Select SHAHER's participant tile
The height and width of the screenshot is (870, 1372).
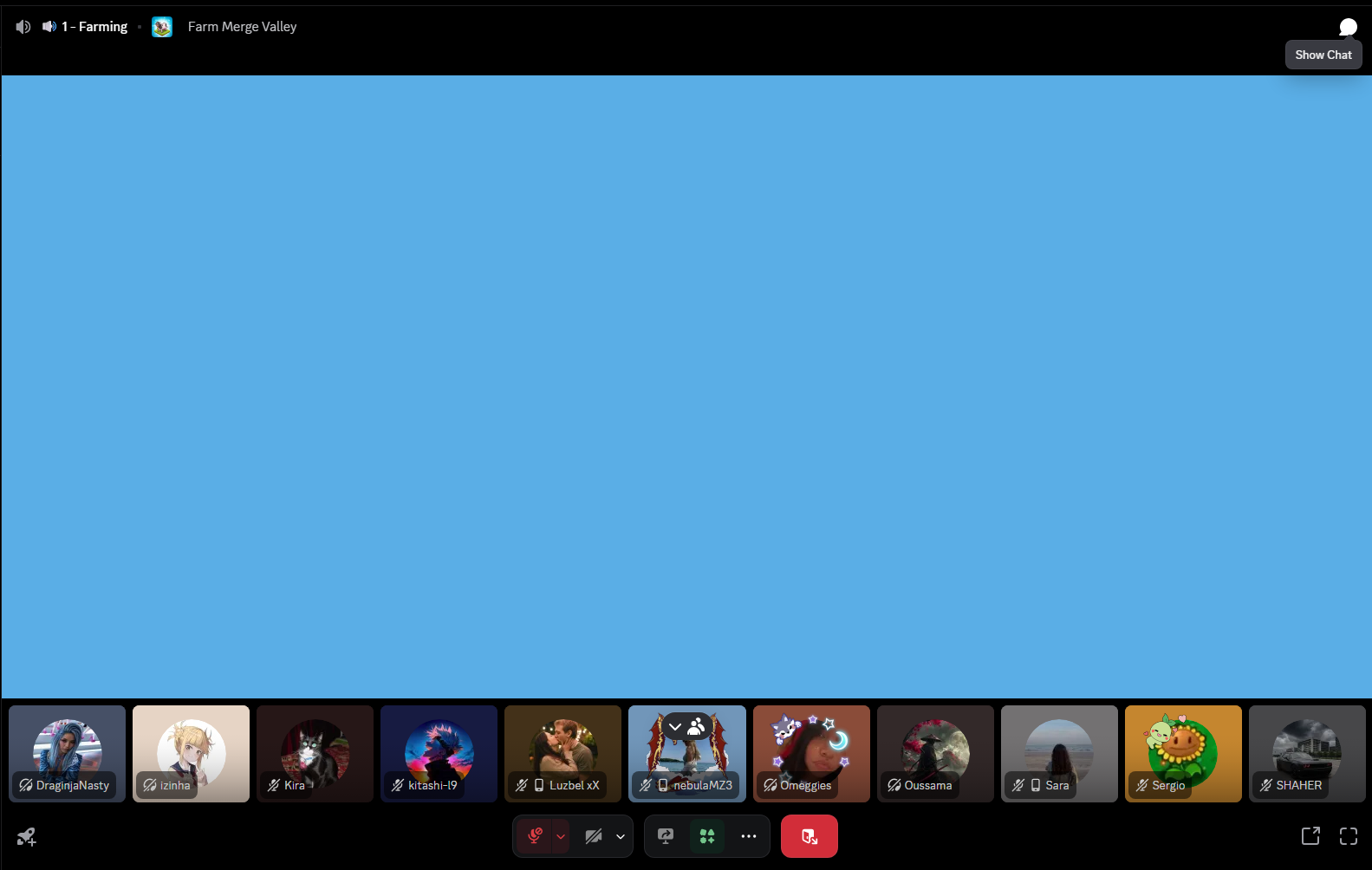(1307, 753)
